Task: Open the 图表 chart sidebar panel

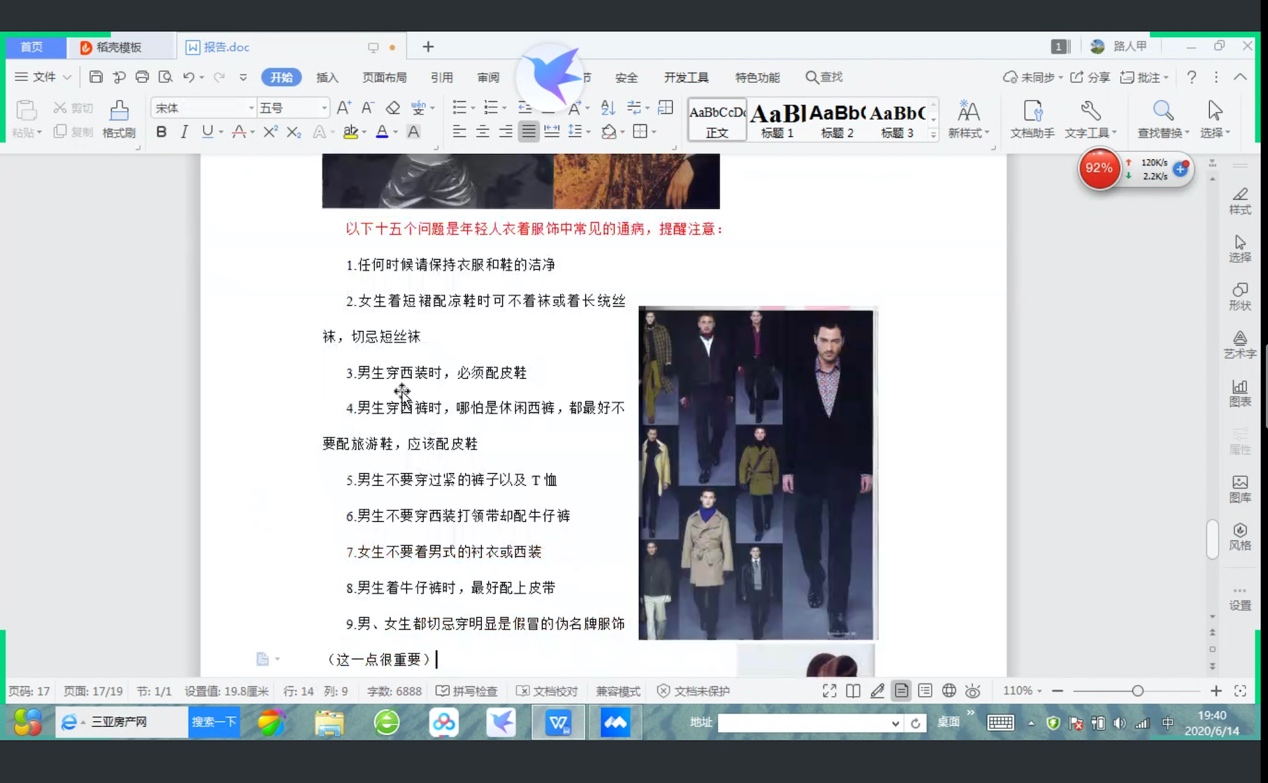Action: point(1240,393)
